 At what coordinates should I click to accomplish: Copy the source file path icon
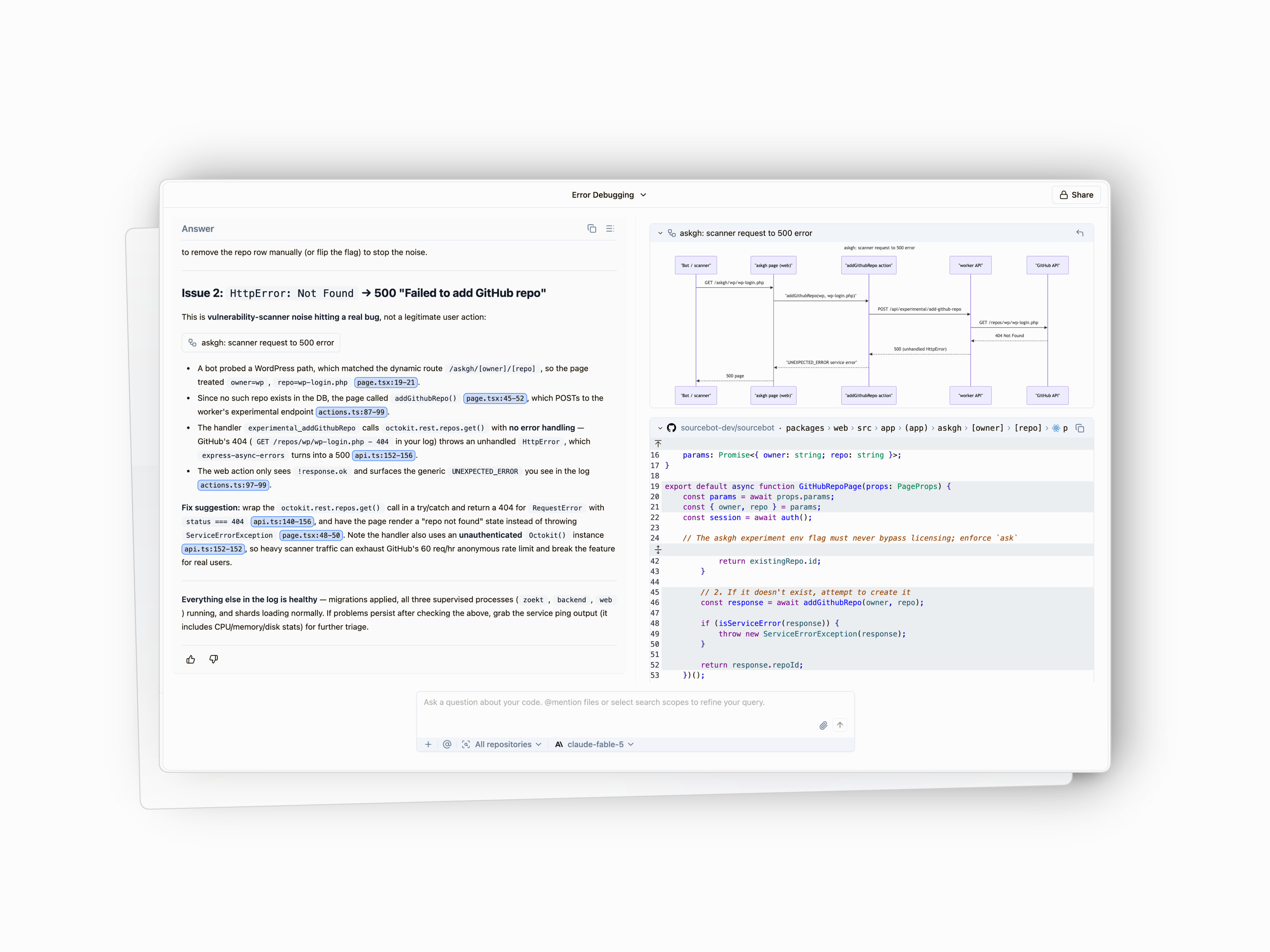(x=1079, y=428)
